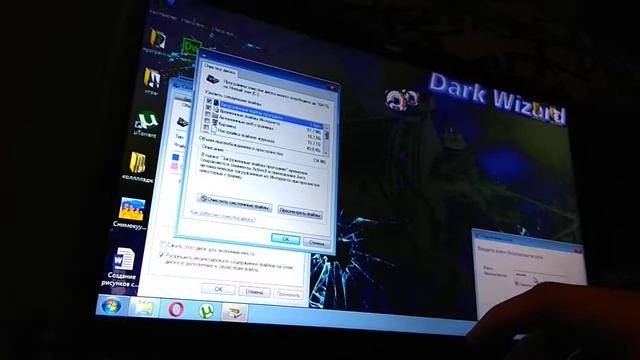Select the second desktop folder icon from top
Image resolution: width=640 pixels, height=360 pixels.
152,78
